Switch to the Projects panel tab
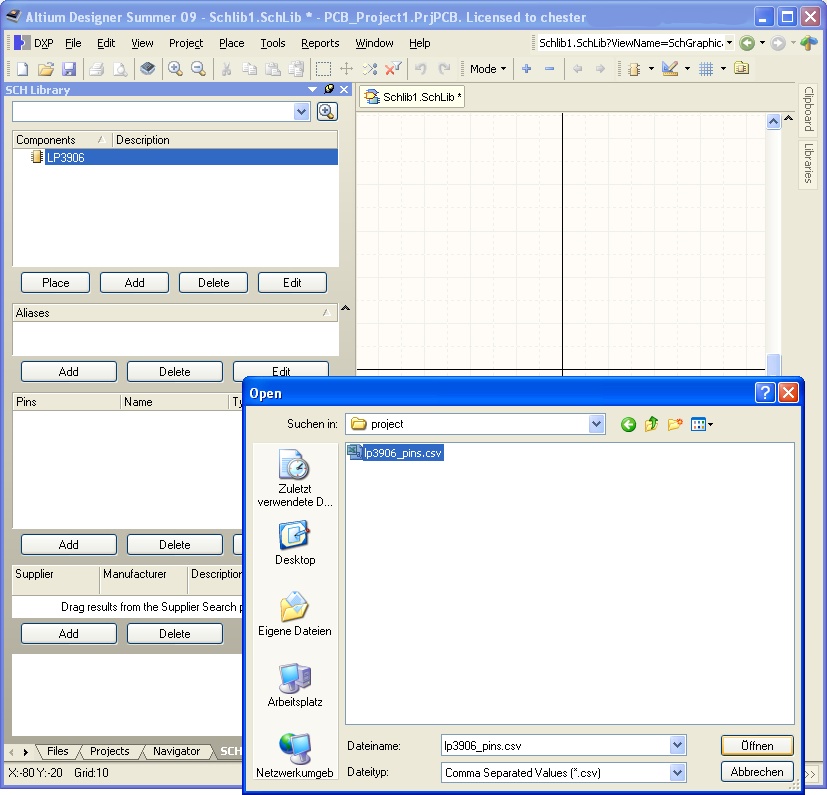Image resolution: width=827 pixels, height=795 pixels. (x=110, y=751)
